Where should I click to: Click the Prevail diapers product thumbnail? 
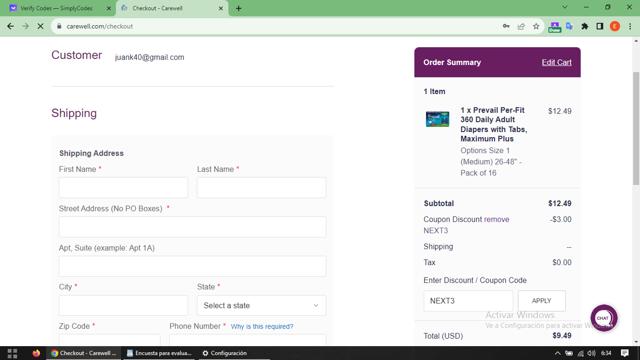tap(437, 119)
